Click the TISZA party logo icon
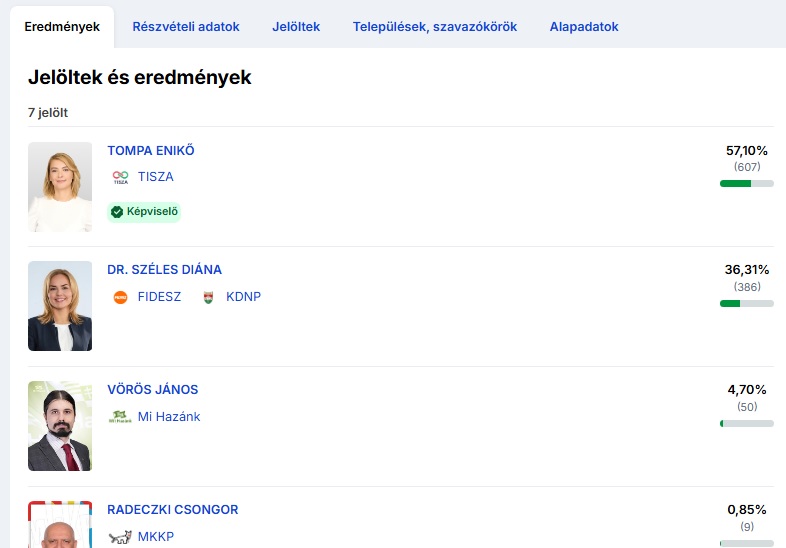 (x=120, y=177)
